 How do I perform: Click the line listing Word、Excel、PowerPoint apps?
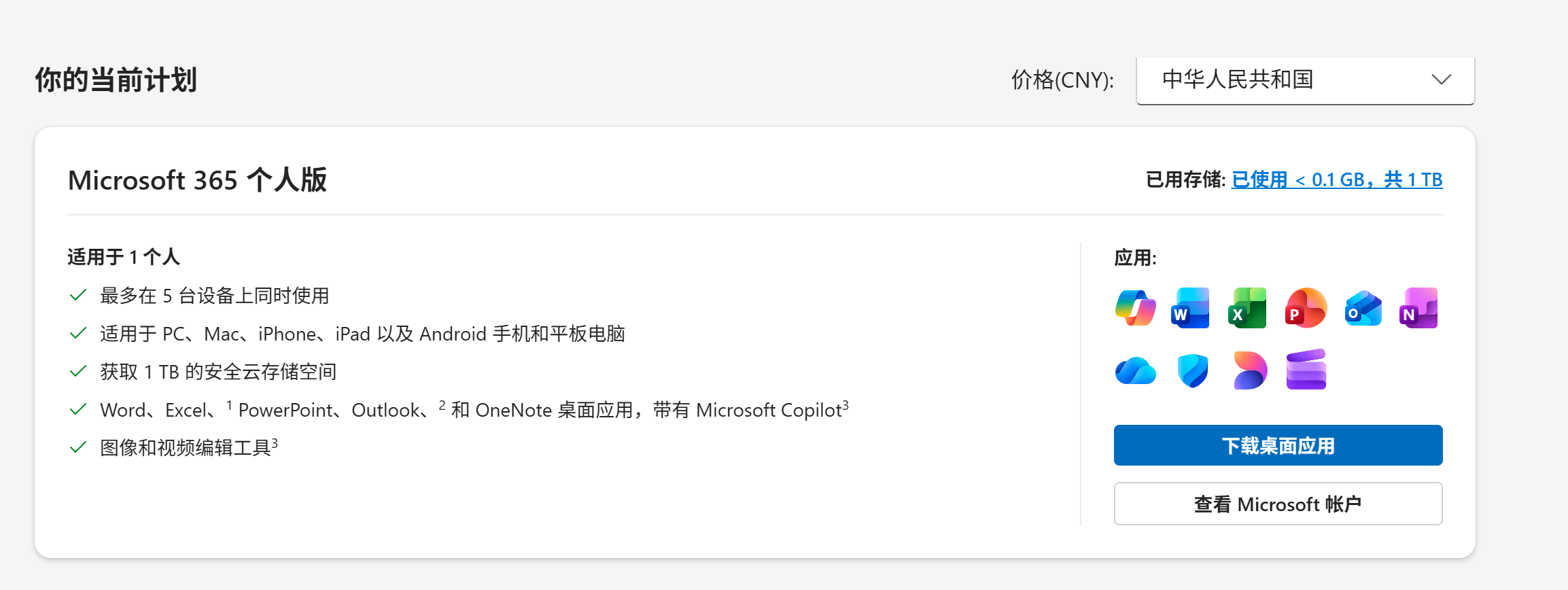point(474,410)
